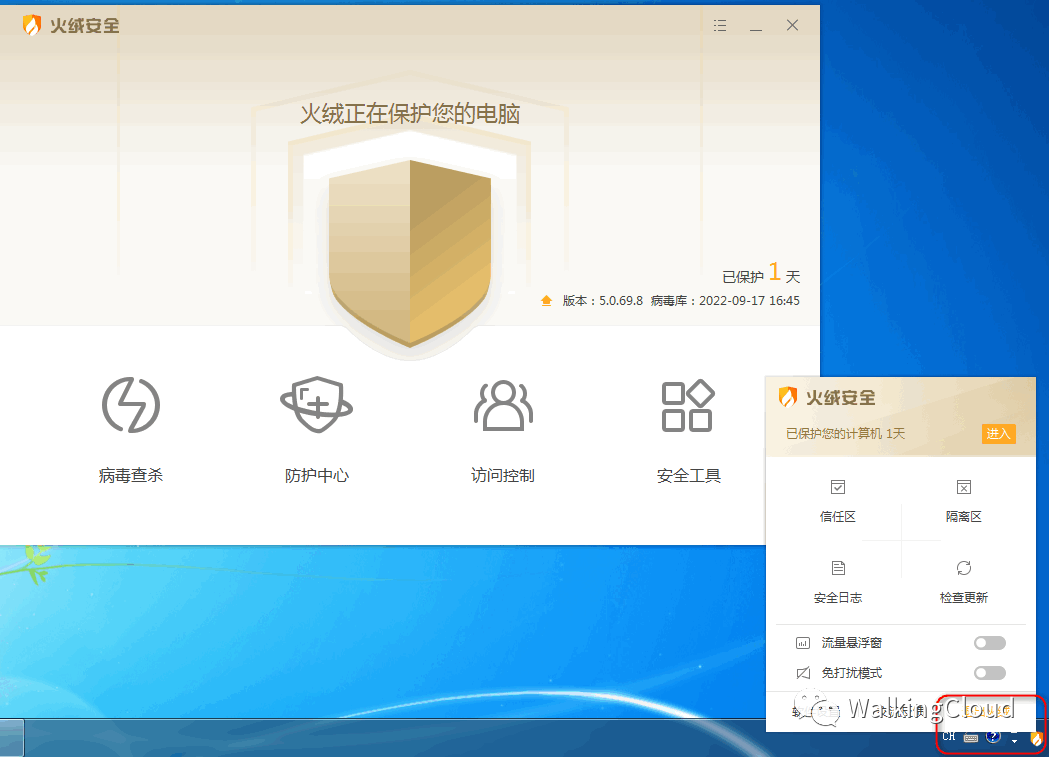This screenshot has height=757, width=1049.
Task: Click the orange 进入 button
Action: point(998,433)
